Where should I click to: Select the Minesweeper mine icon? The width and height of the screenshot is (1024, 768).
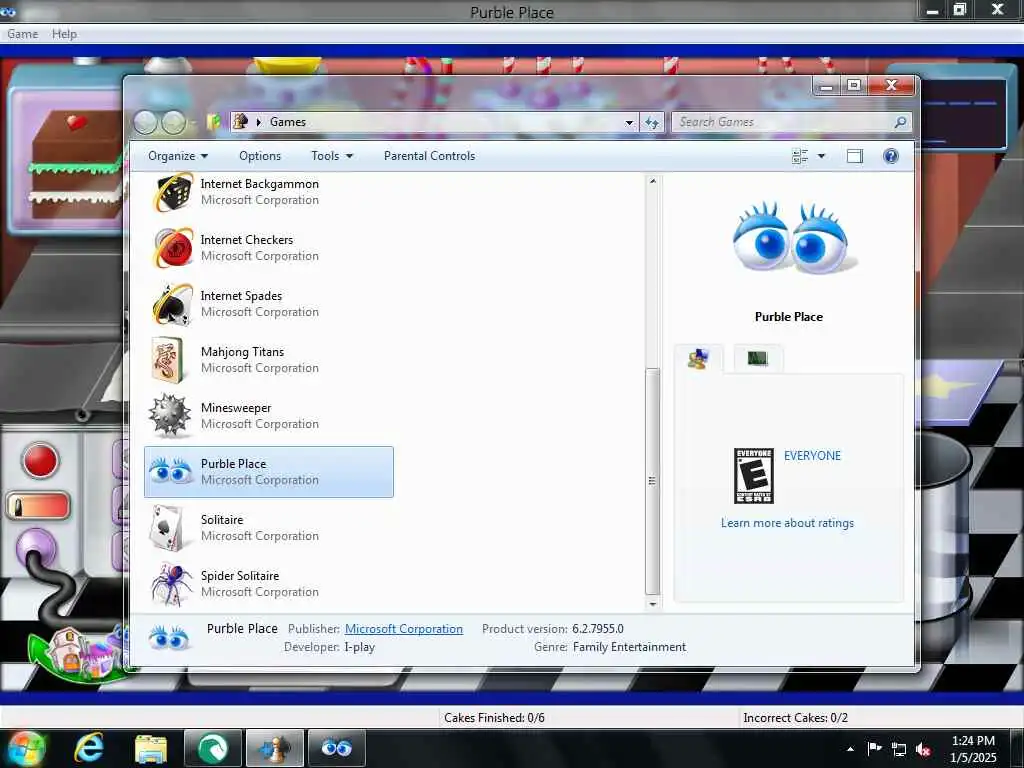click(170, 415)
